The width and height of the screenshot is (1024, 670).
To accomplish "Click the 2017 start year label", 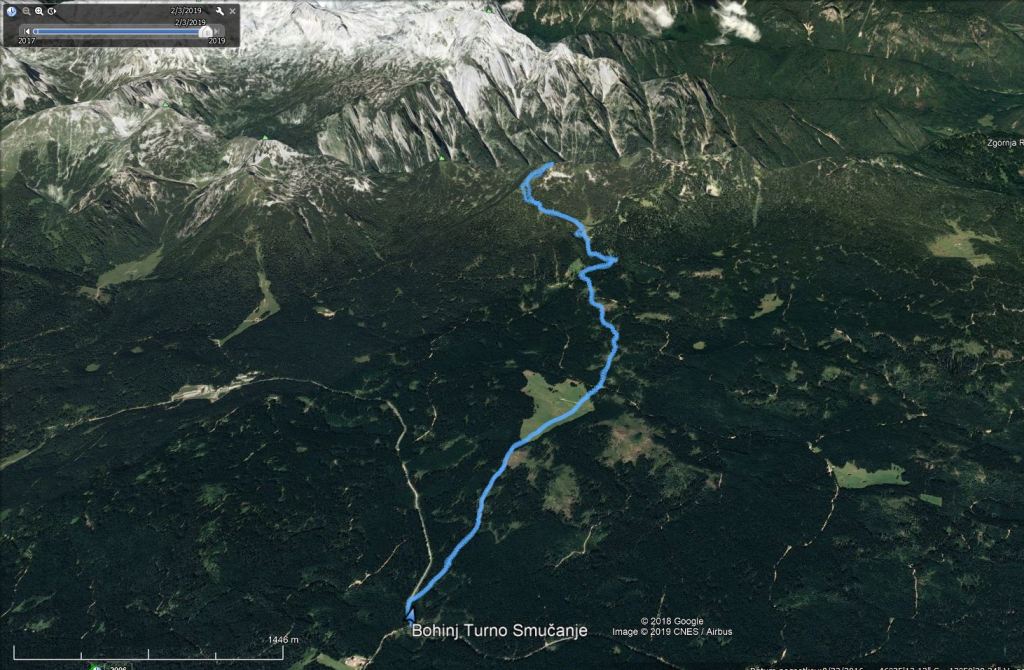I will pos(27,41).
